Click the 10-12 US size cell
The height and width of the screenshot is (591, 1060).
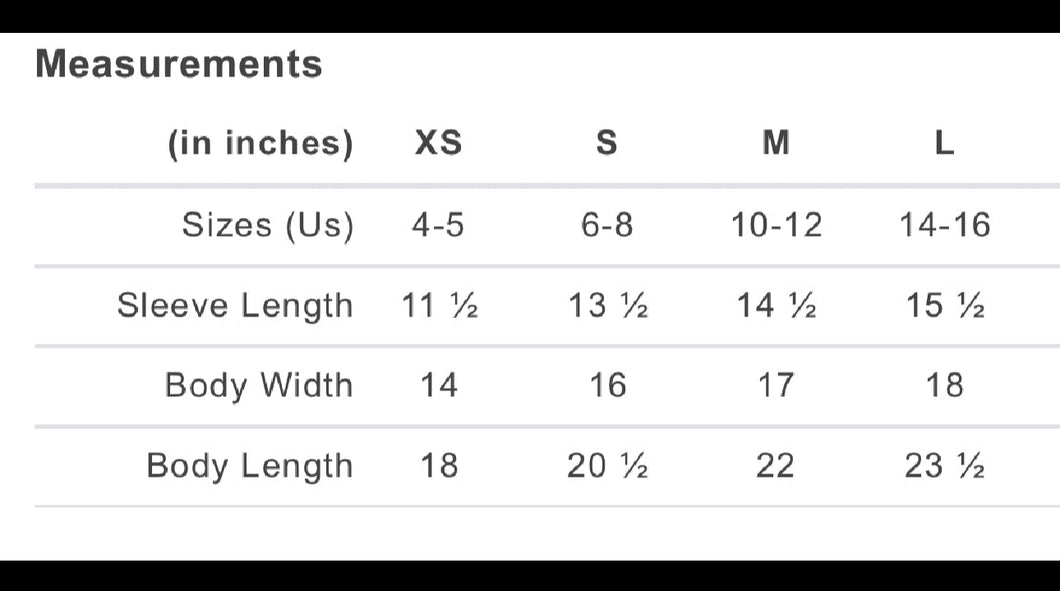click(x=776, y=225)
